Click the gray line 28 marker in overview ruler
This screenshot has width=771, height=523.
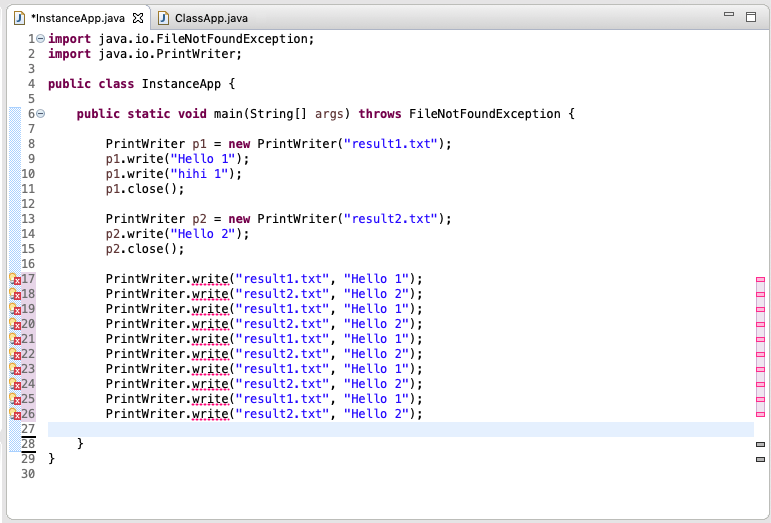(x=760, y=444)
